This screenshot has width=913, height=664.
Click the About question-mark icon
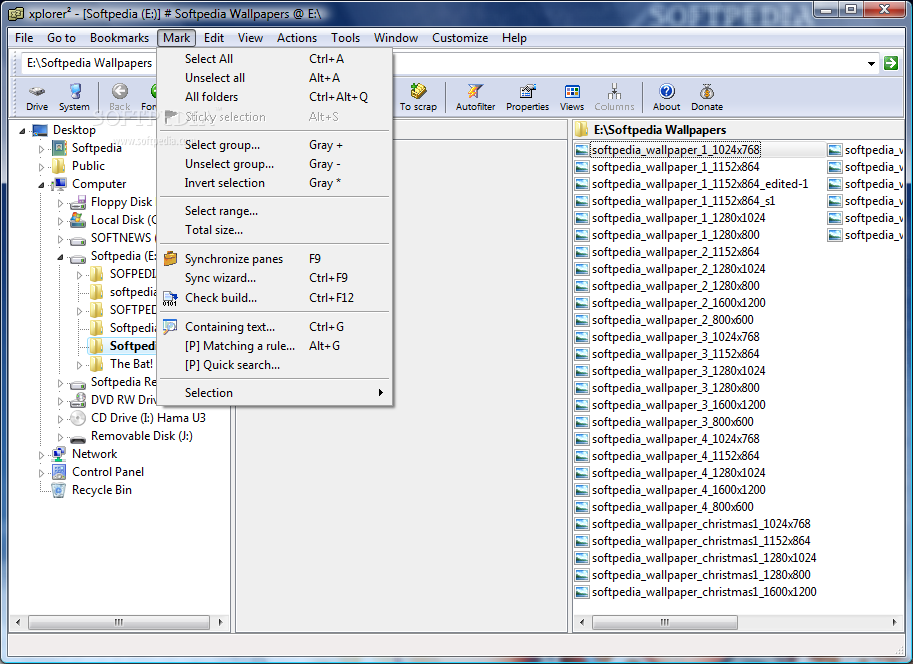coord(667,91)
